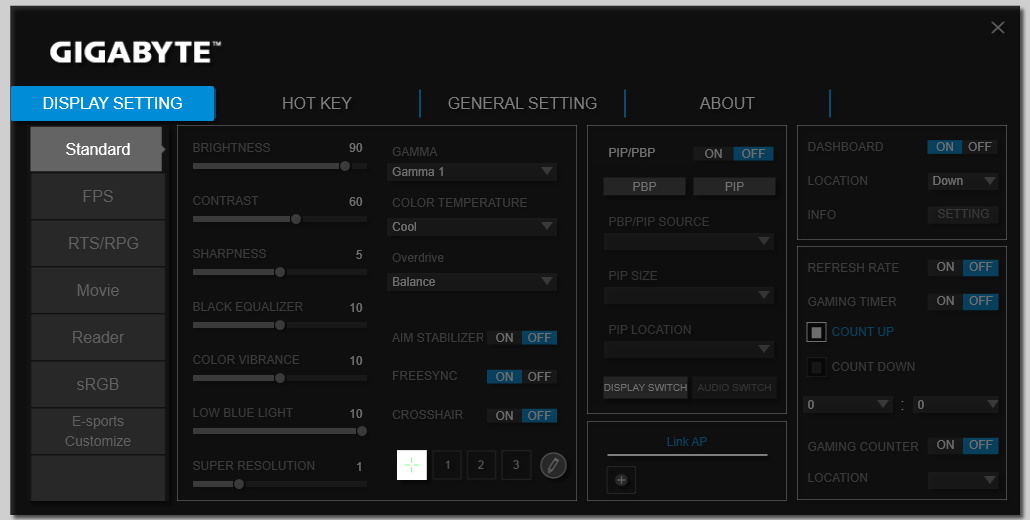
Task: Expand the Gamma dropdown
Action: (472, 172)
